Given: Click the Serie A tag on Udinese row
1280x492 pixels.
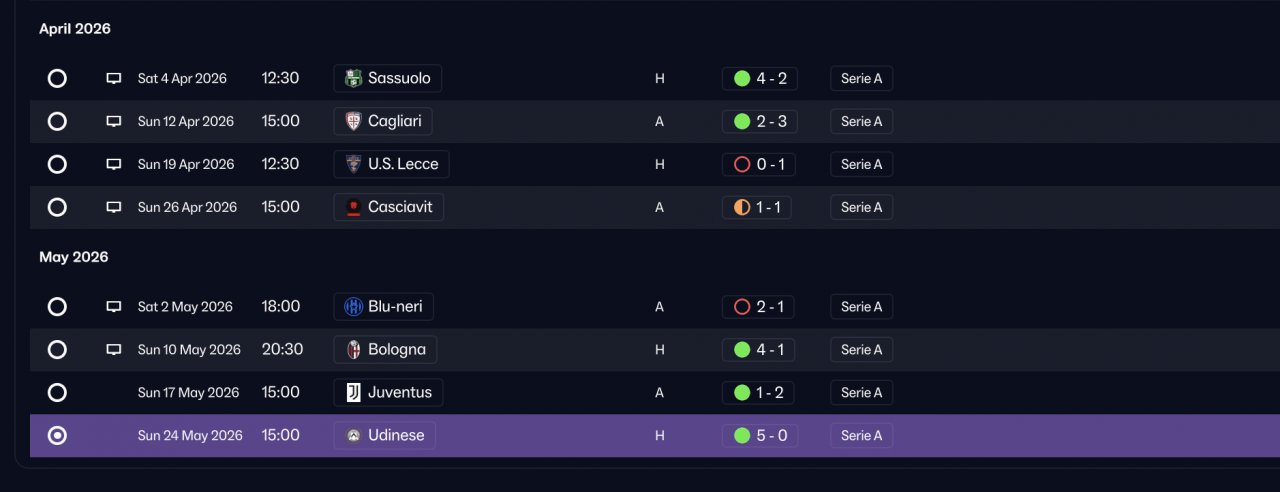Looking at the screenshot, I should click(861, 436).
